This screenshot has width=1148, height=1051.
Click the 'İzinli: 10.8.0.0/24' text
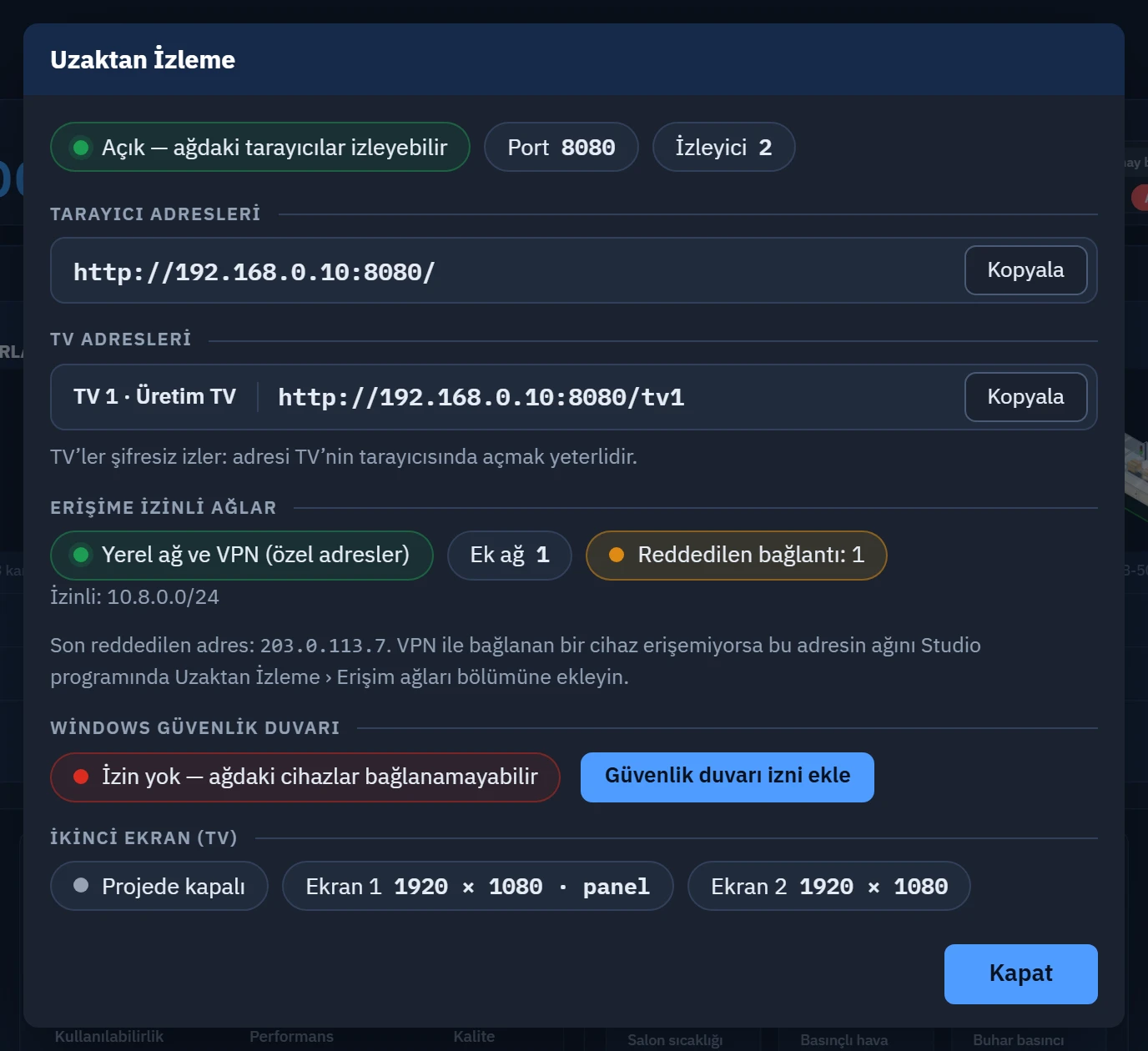click(x=134, y=597)
